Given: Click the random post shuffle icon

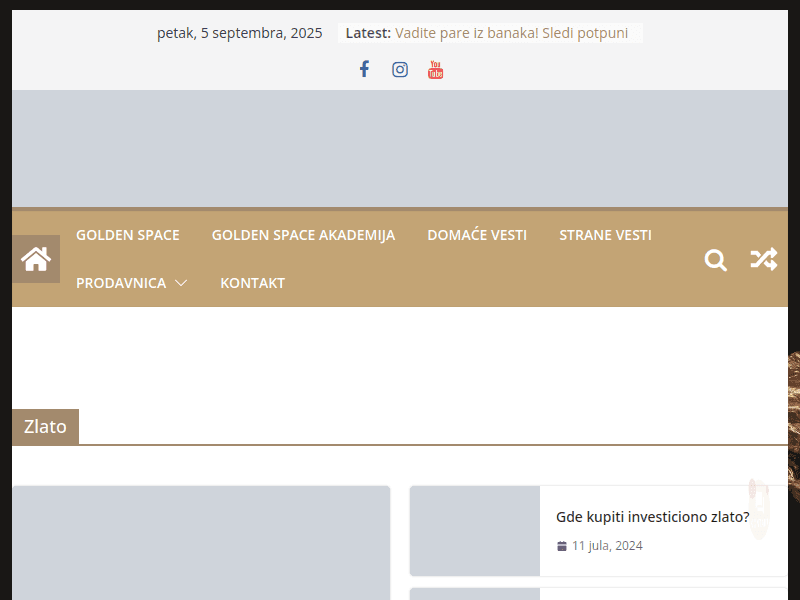Looking at the screenshot, I should tap(763, 260).
